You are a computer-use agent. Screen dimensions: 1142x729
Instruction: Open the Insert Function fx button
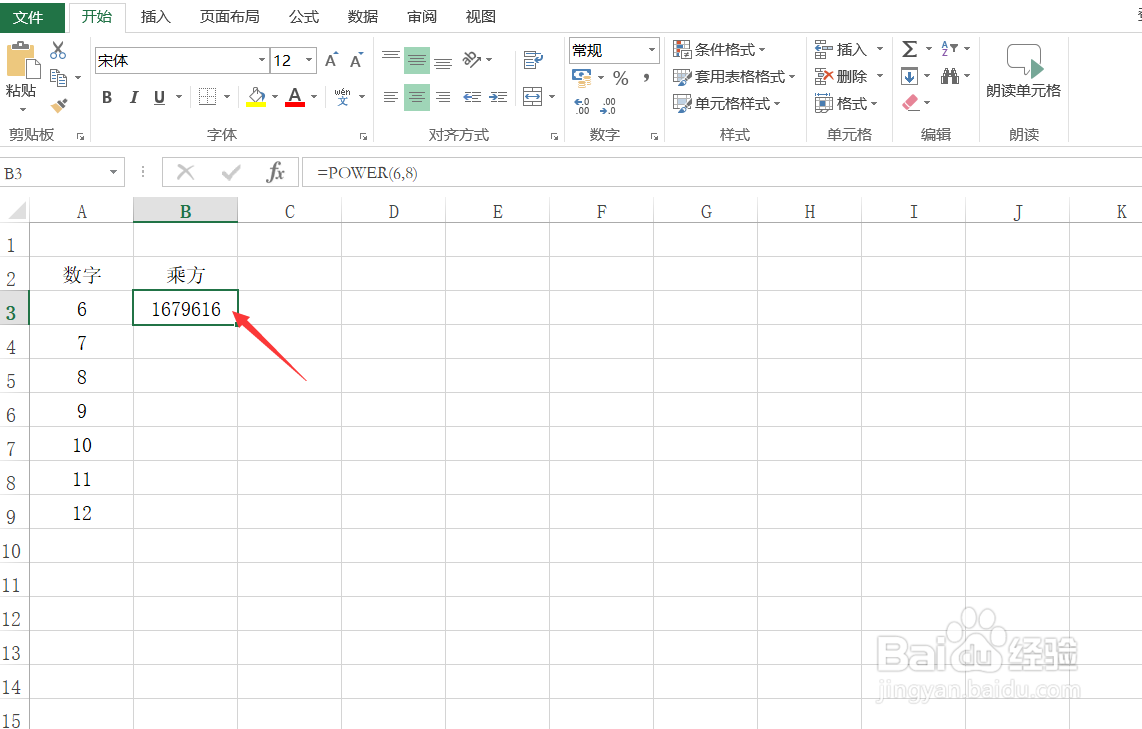point(275,172)
